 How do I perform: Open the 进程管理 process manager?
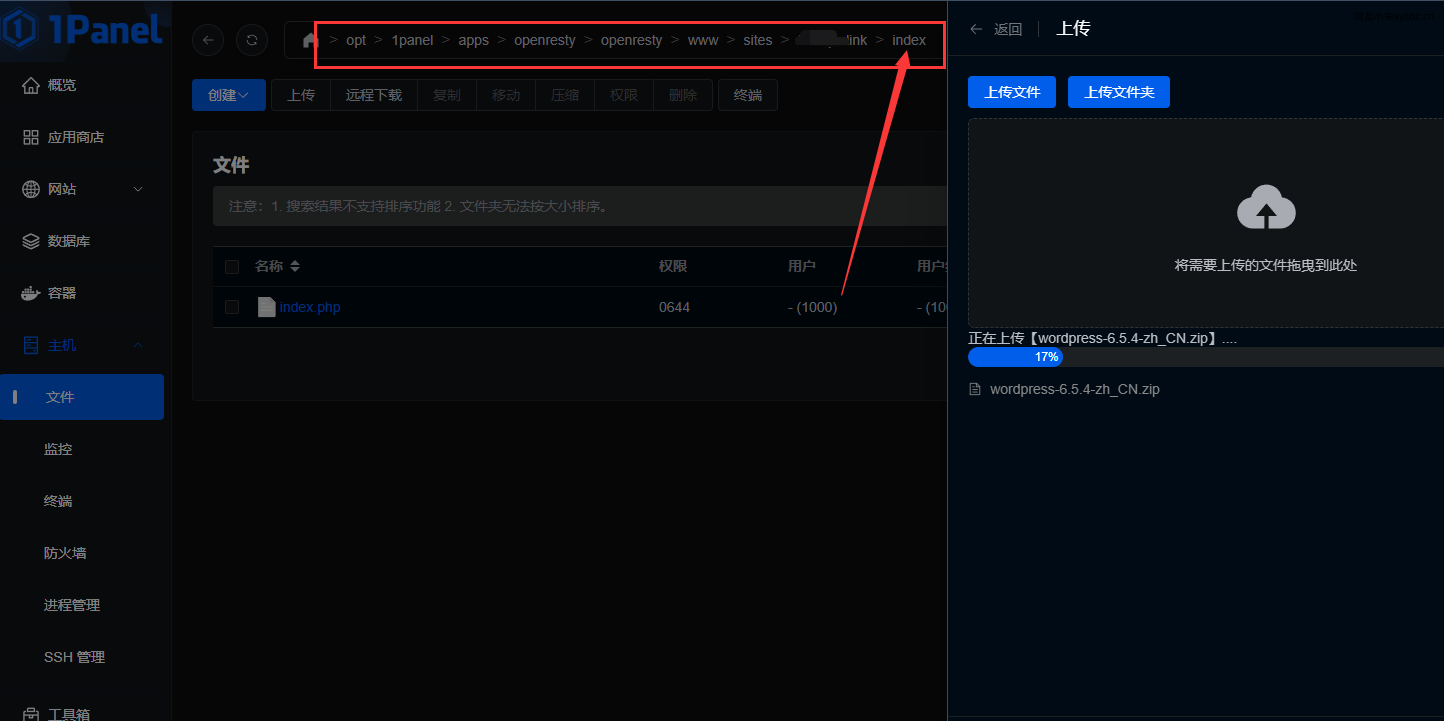point(72,605)
